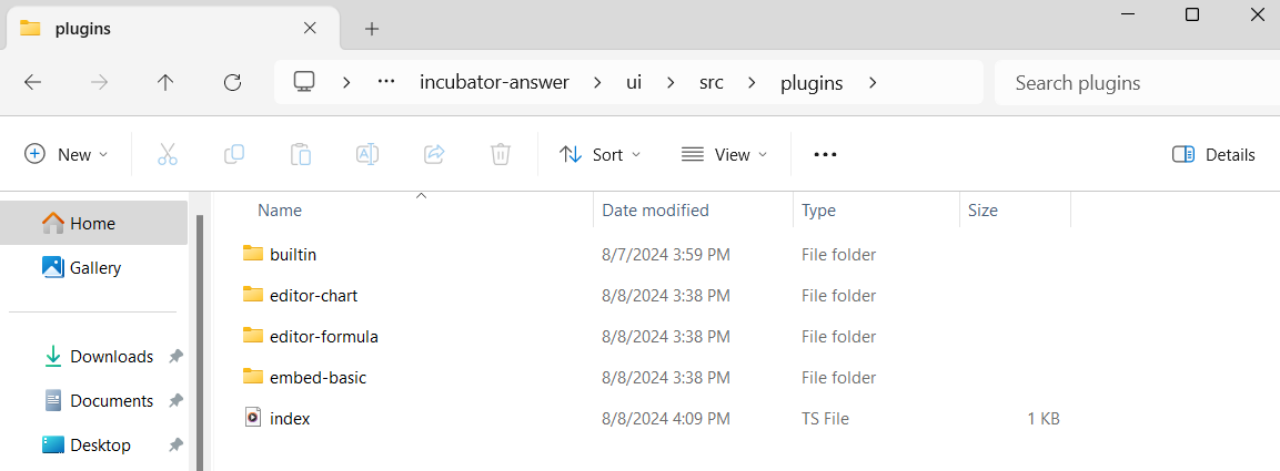Go up one folder level

tap(166, 83)
